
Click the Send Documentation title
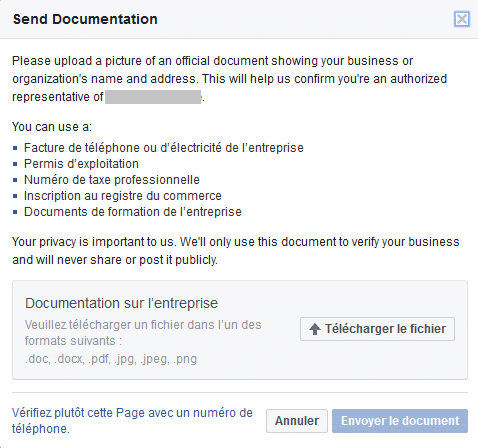[85, 19]
